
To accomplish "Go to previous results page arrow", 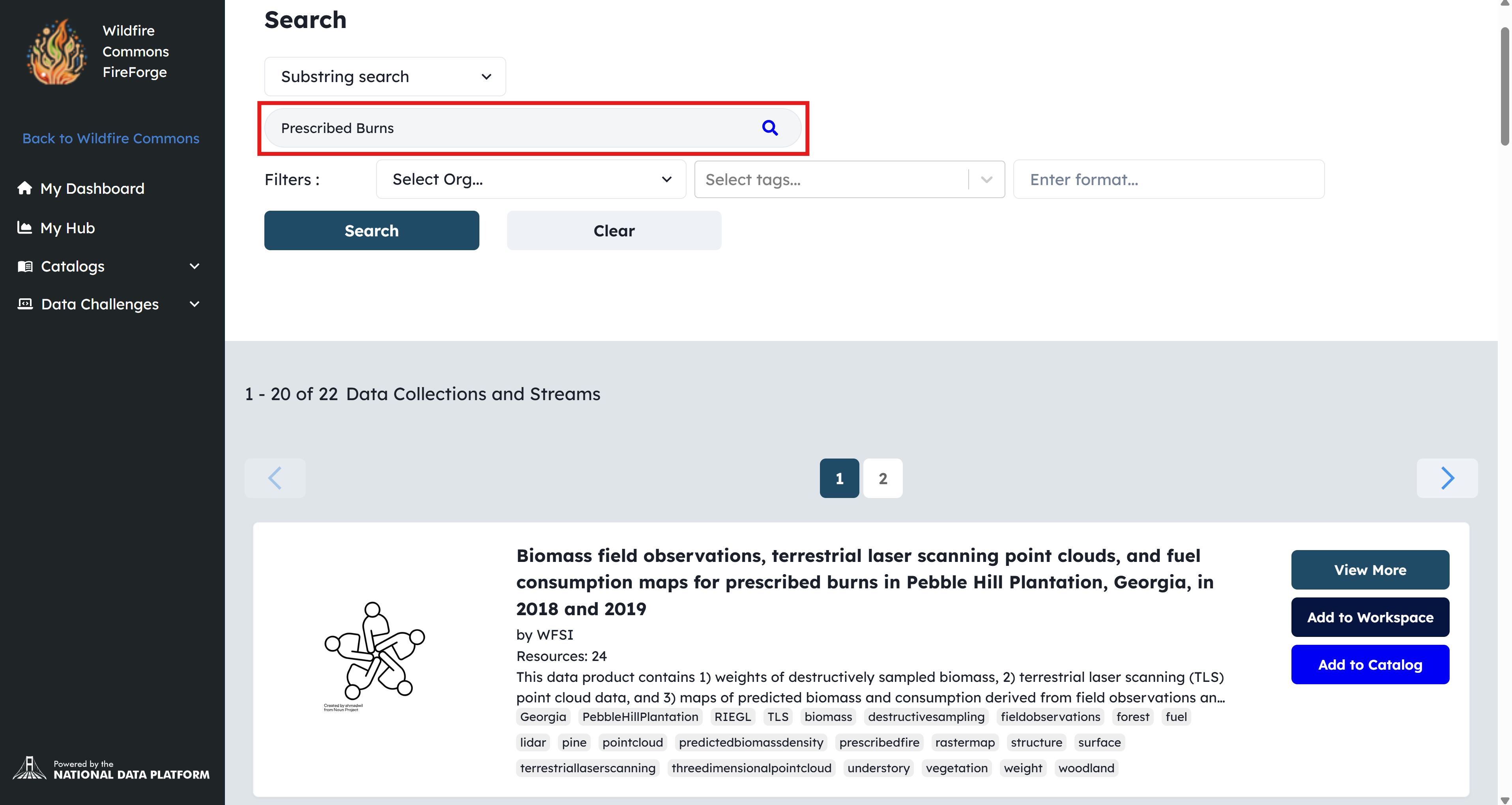I will pos(275,478).
